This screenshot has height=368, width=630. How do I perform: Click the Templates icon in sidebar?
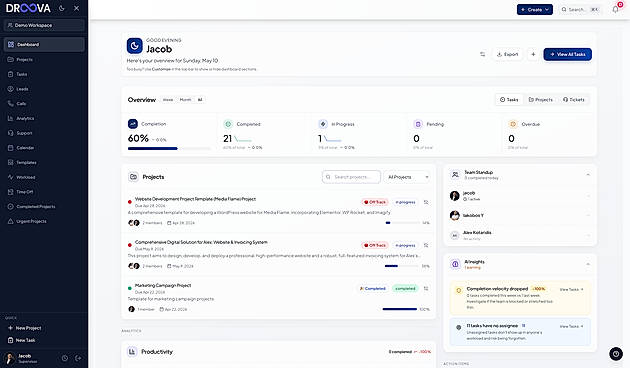coord(10,162)
